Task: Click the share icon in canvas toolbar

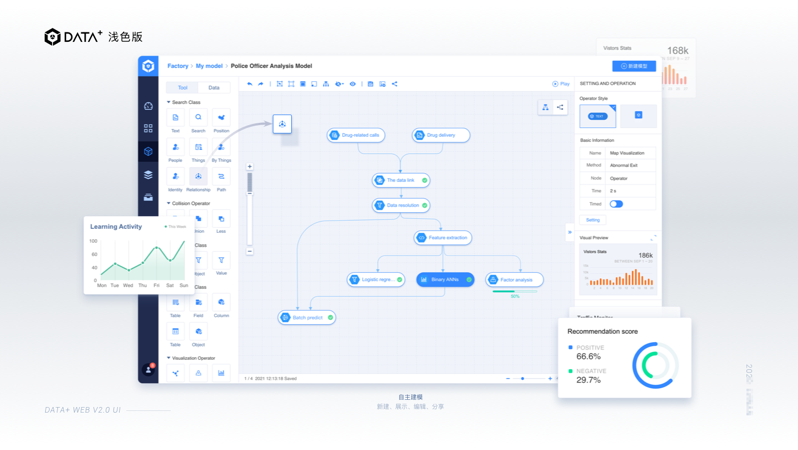Action: 394,84
